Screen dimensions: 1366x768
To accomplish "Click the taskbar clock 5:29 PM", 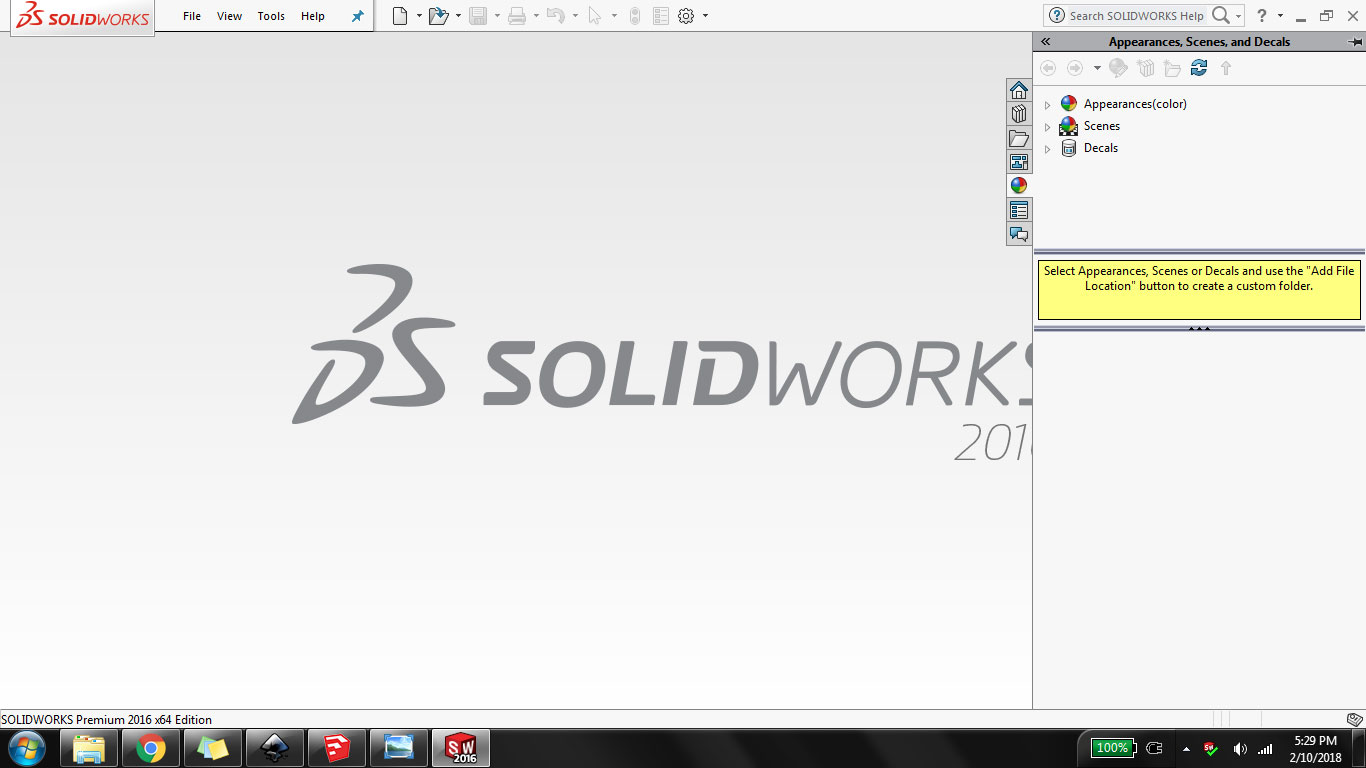I will [x=1315, y=741].
